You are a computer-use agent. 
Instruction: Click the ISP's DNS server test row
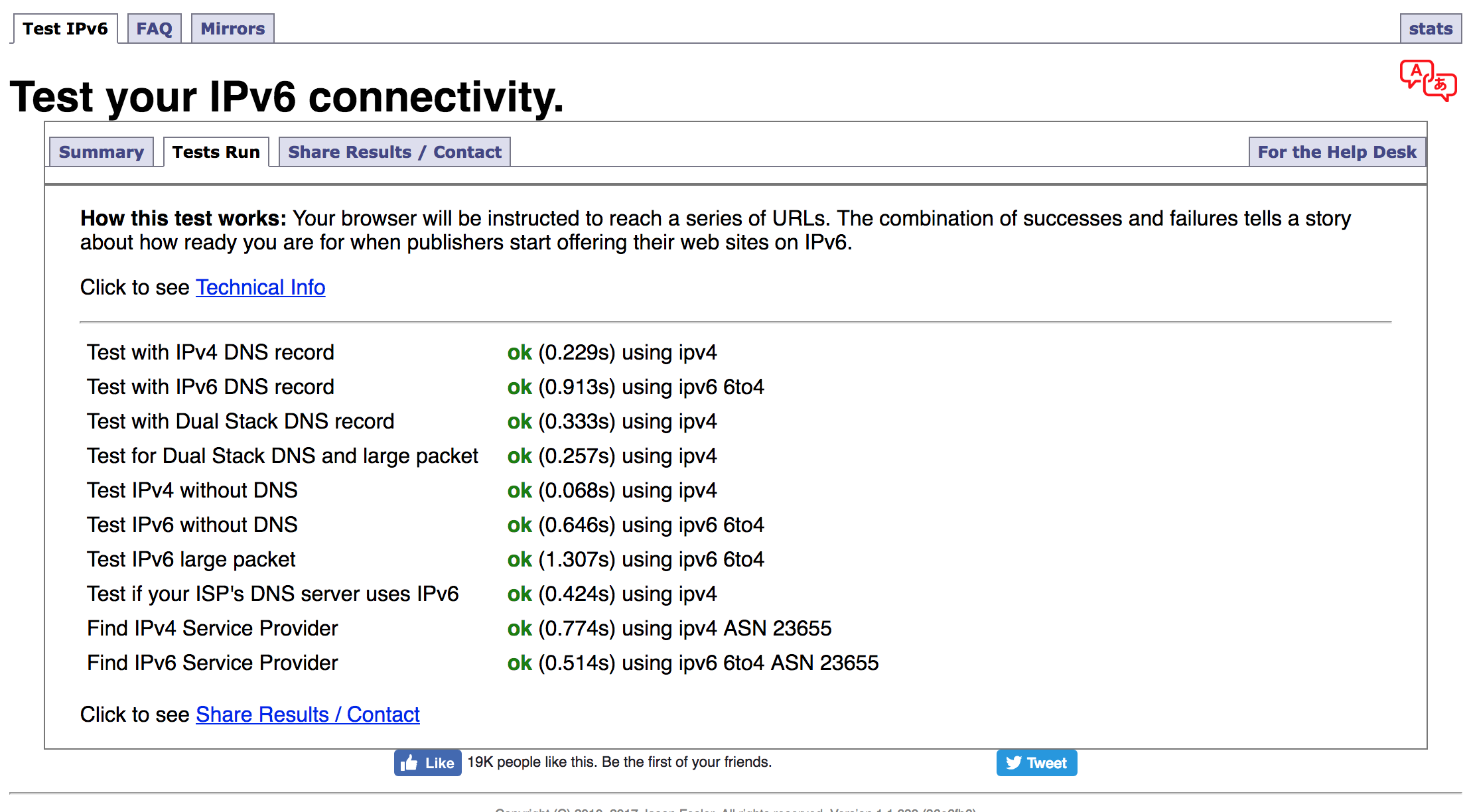point(273,594)
